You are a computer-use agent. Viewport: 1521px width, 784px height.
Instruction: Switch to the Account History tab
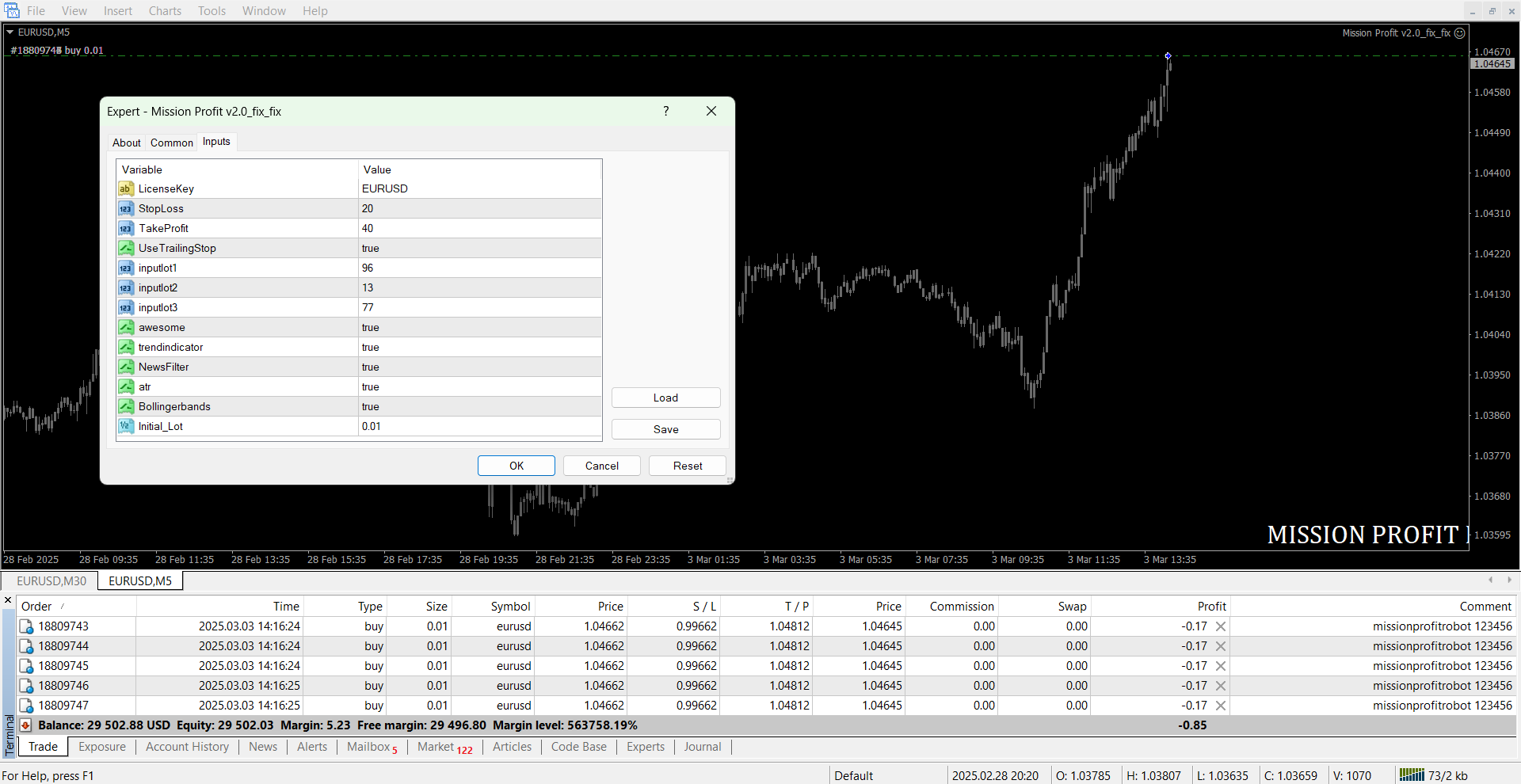(x=187, y=747)
